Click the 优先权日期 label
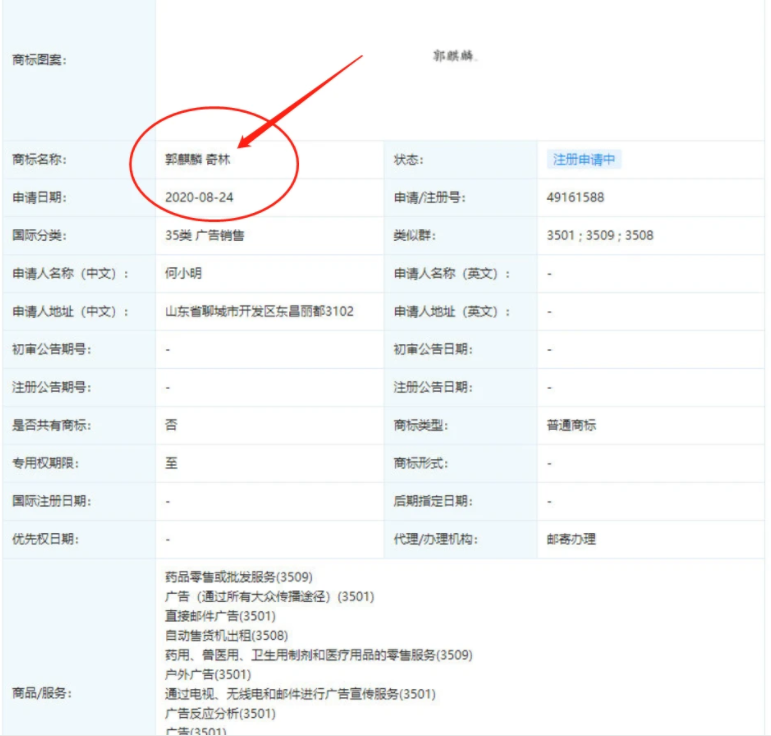Viewport: 771px width, 736px height. pos(45,539)
